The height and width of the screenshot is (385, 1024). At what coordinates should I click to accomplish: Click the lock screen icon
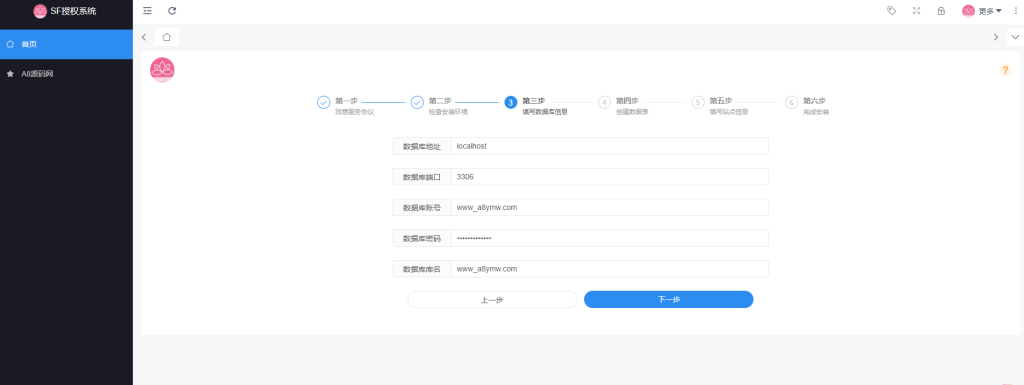pyautogui.click(x=941, y=10)
